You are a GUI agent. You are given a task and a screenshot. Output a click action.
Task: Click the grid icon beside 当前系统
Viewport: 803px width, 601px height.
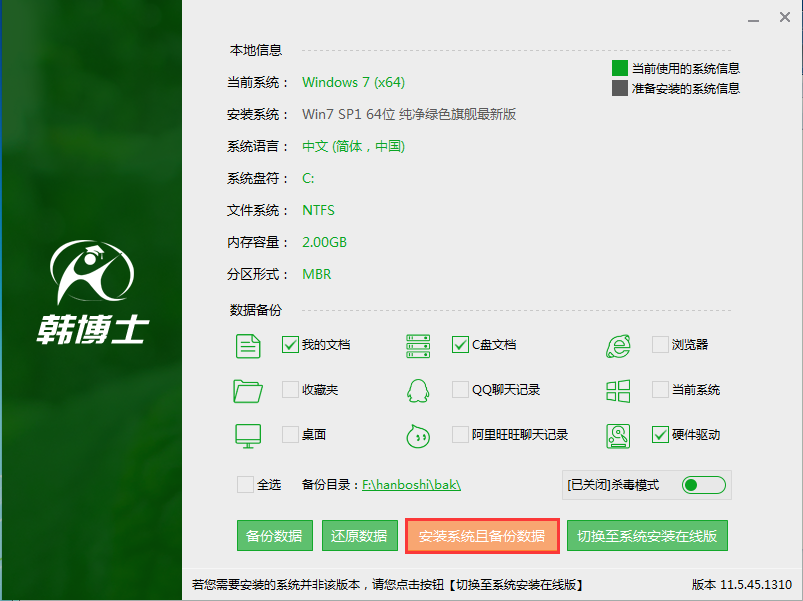617,390
